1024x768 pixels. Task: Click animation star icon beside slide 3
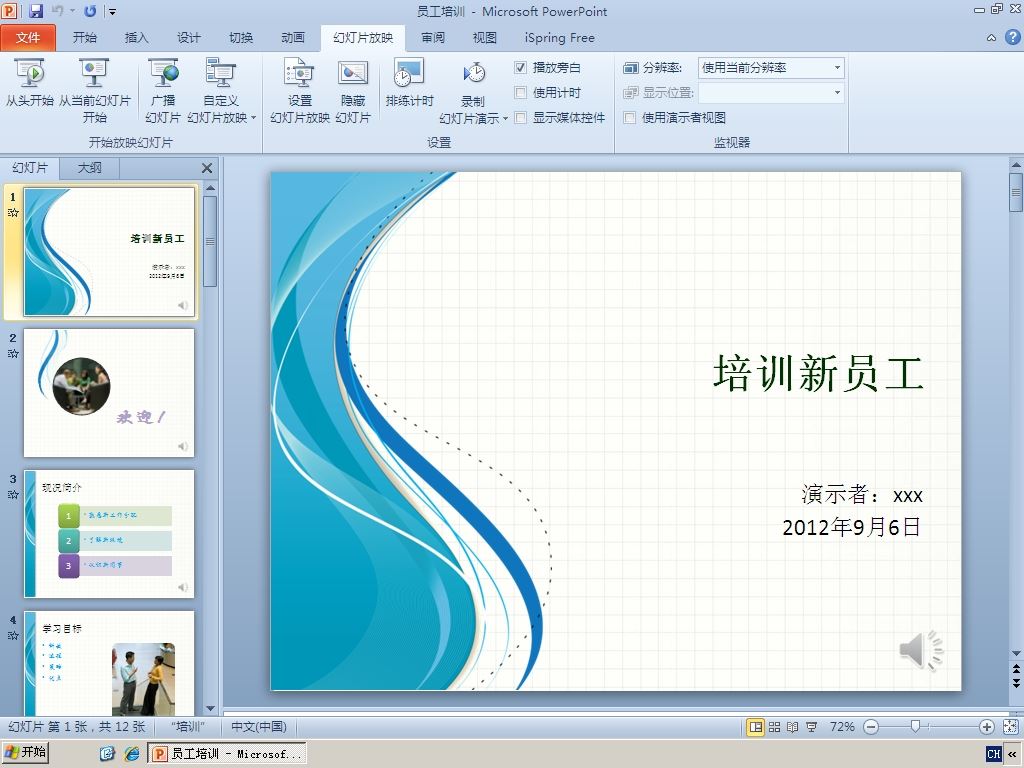13,494
